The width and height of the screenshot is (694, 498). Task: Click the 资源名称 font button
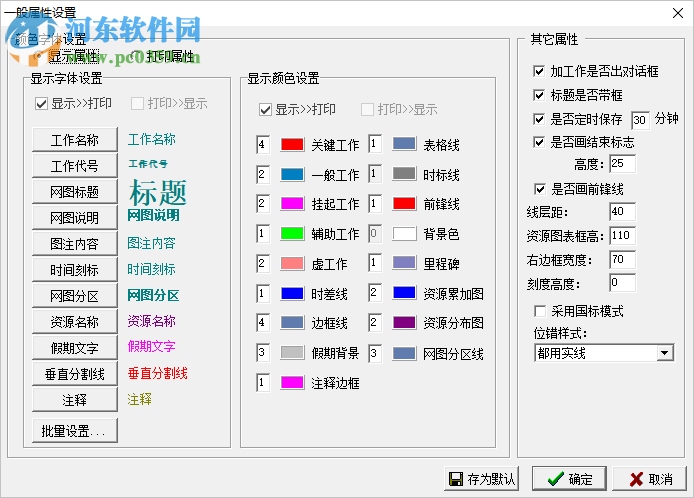[75, 322]
